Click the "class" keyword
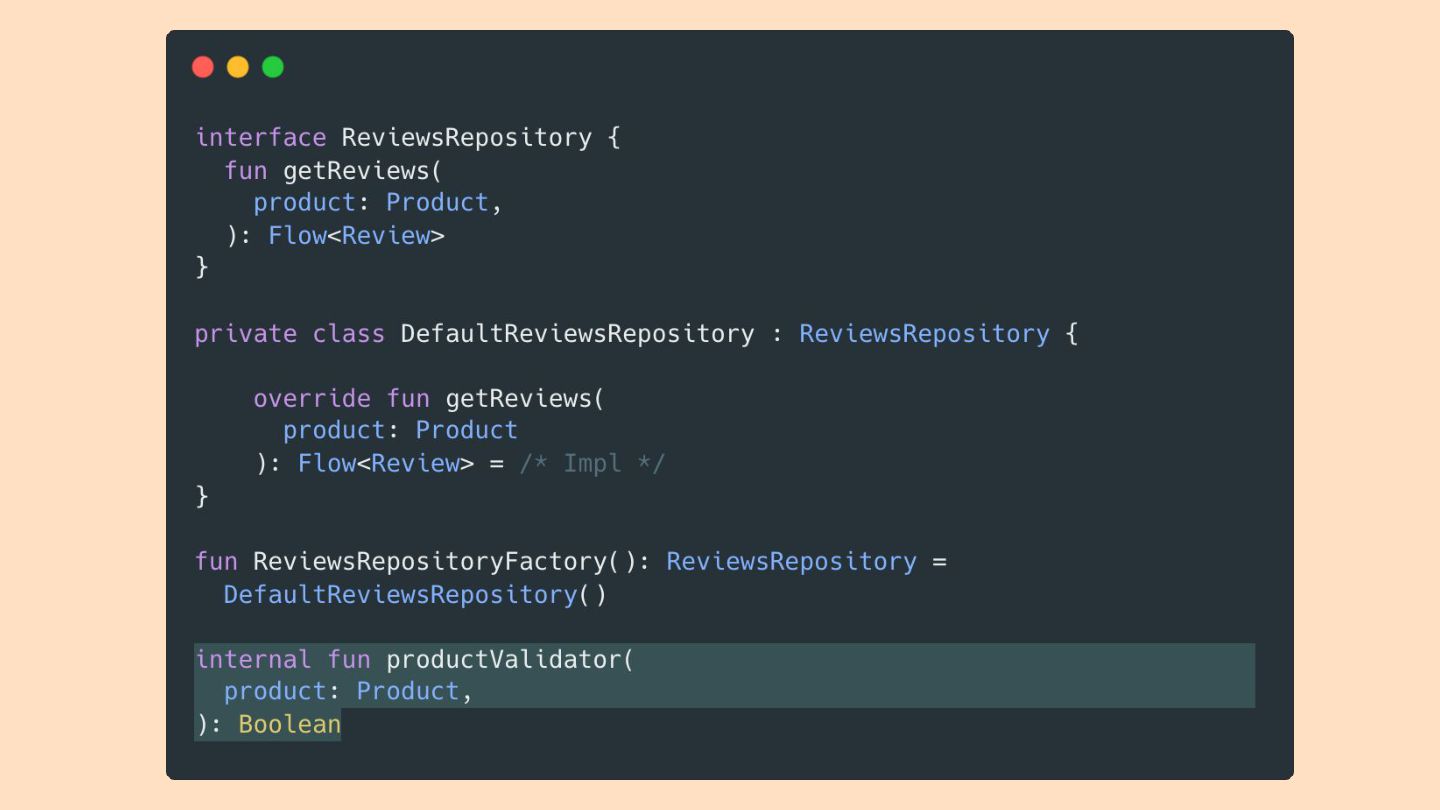The image size is (1440, 810). coord(348,333)
